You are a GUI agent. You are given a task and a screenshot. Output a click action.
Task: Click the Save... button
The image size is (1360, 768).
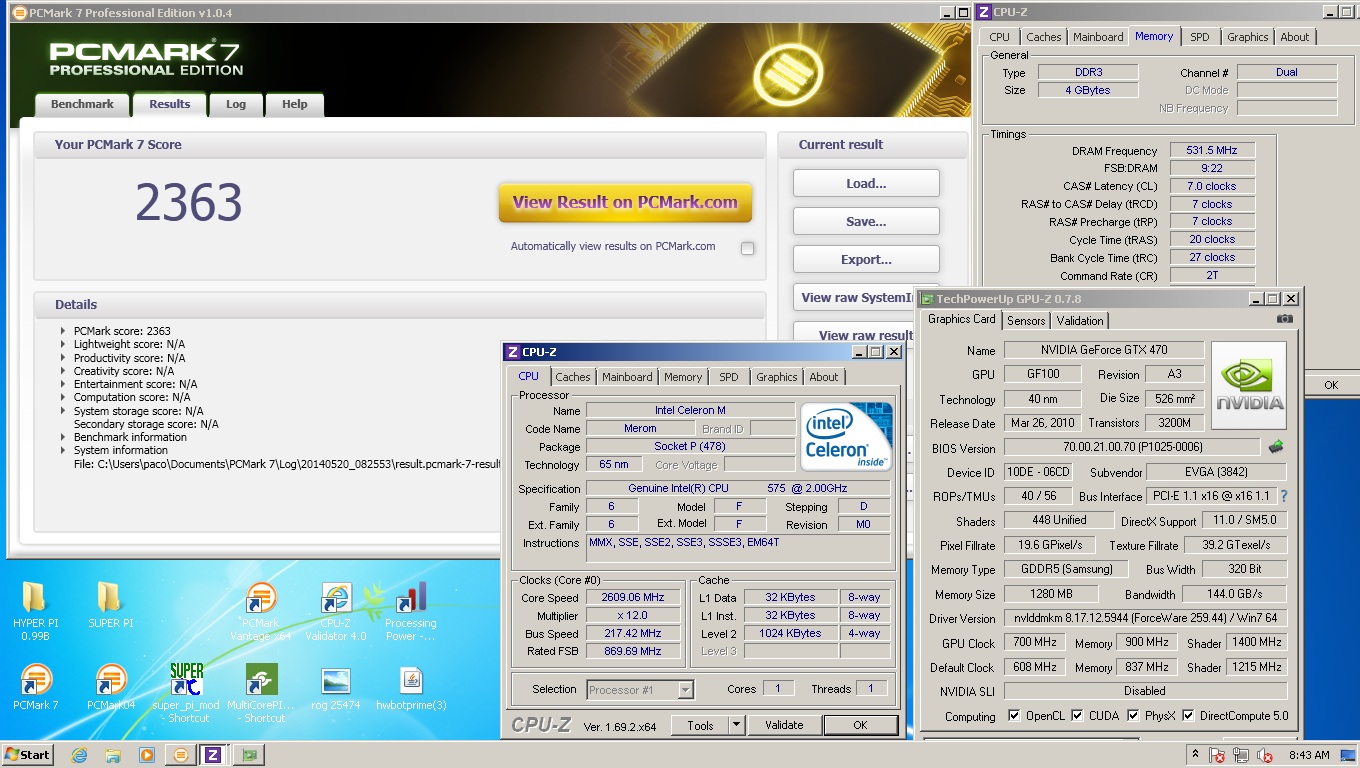tap(866, 221)
